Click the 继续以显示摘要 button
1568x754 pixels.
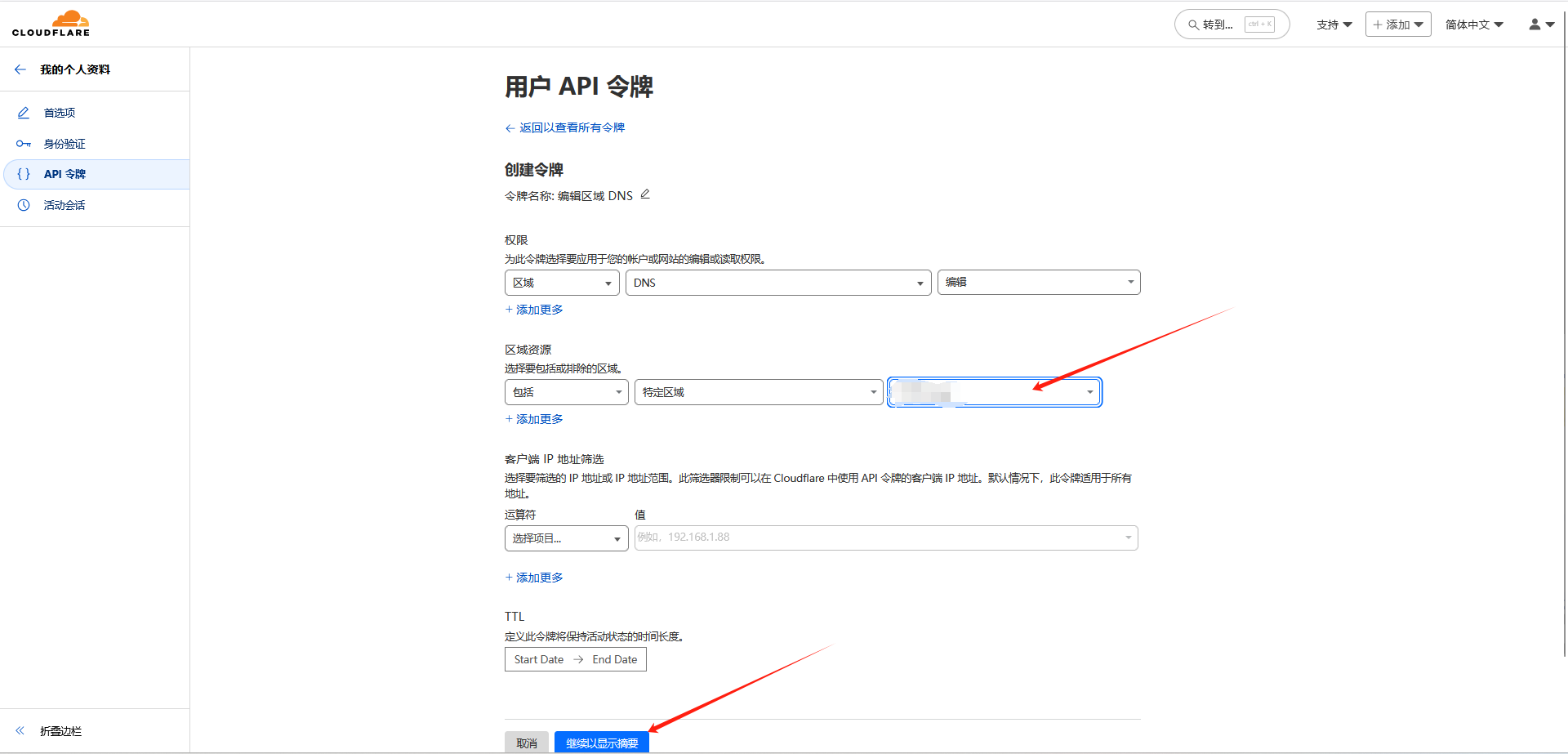602,743
